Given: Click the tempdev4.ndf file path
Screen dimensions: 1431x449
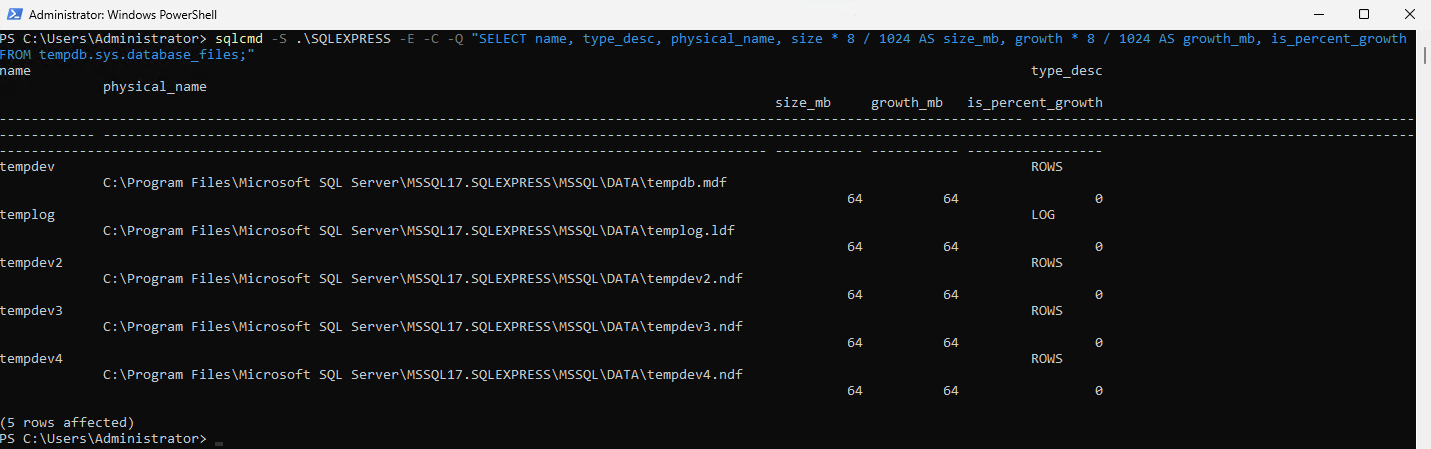Looking at the screenshot, I should tap(423, 375).
